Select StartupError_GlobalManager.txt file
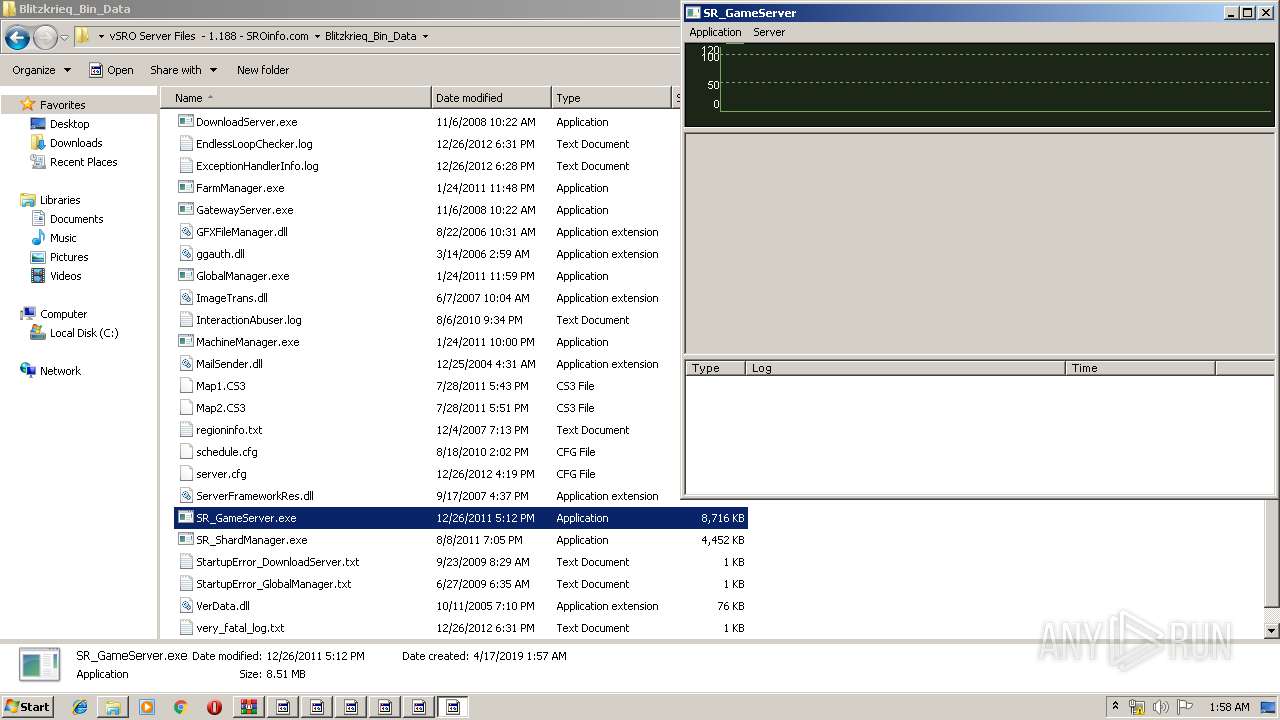This screenshot has height=720, width=1280. coord(273,584)
